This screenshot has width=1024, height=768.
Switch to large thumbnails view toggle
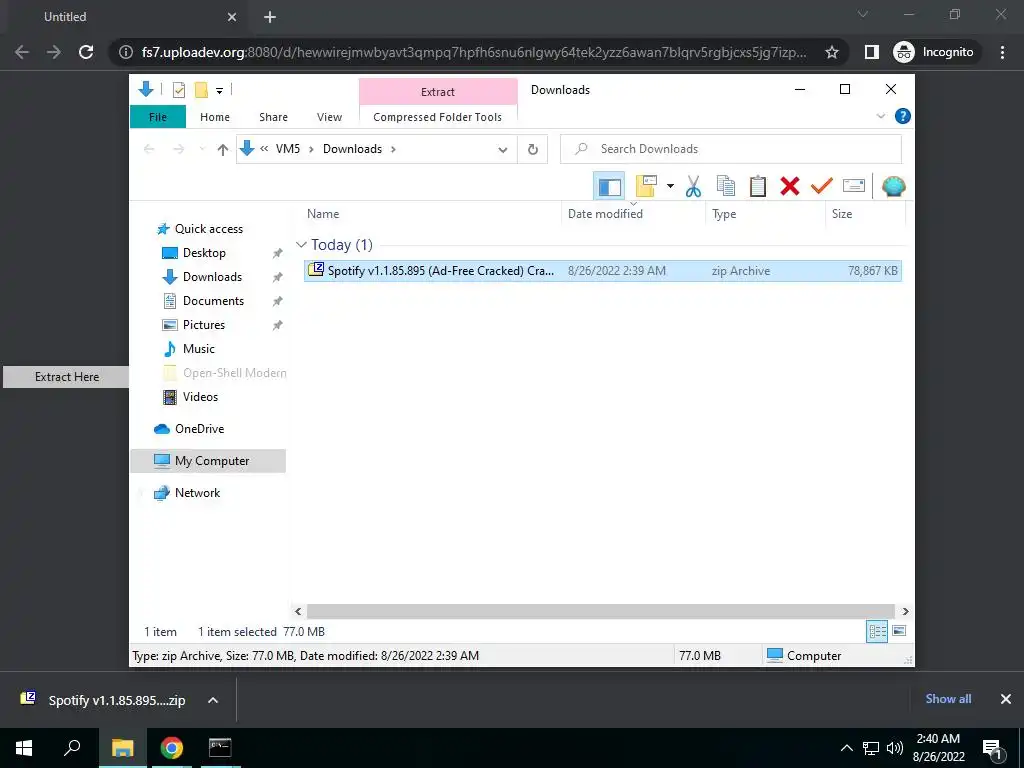point(899,631)
